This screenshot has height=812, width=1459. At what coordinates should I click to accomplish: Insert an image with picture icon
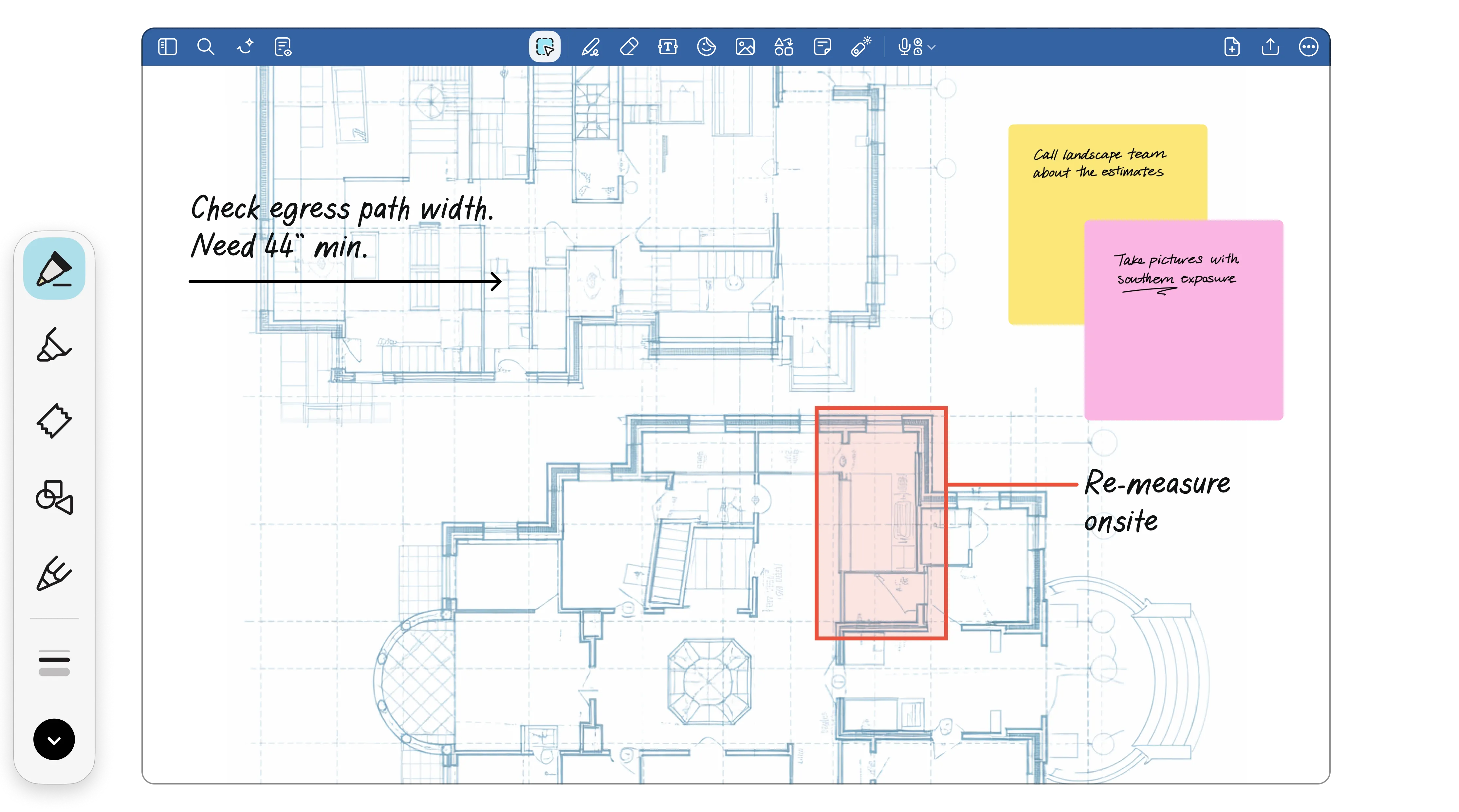[x=745, y=46]
